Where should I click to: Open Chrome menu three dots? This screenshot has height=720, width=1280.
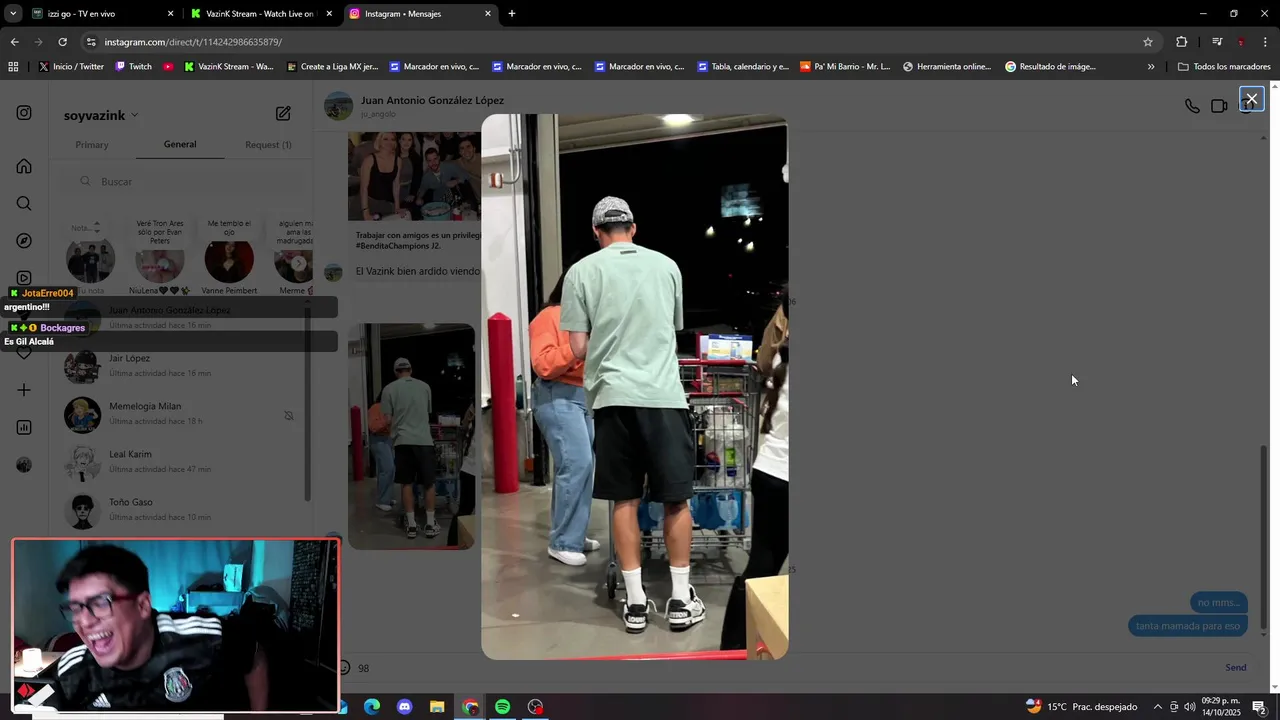coord(1265,42)
